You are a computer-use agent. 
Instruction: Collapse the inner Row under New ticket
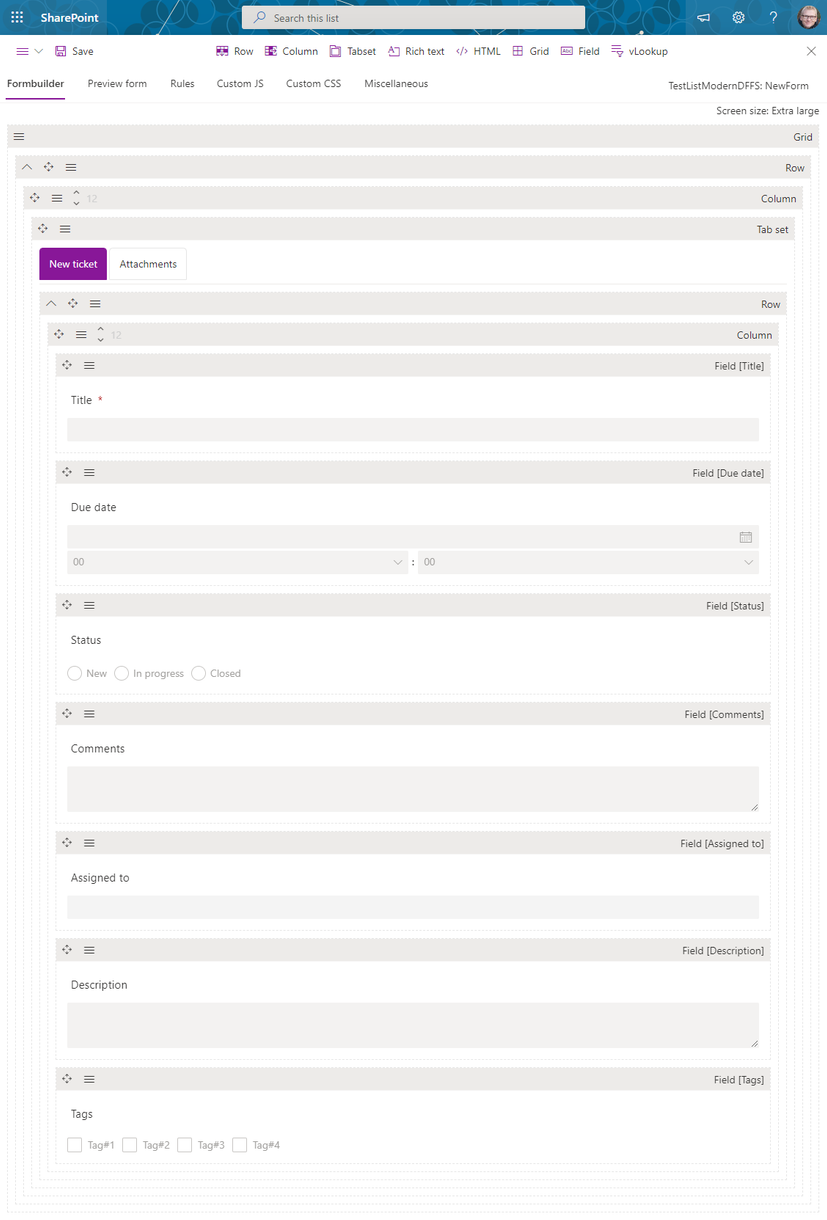pos(52,303)
